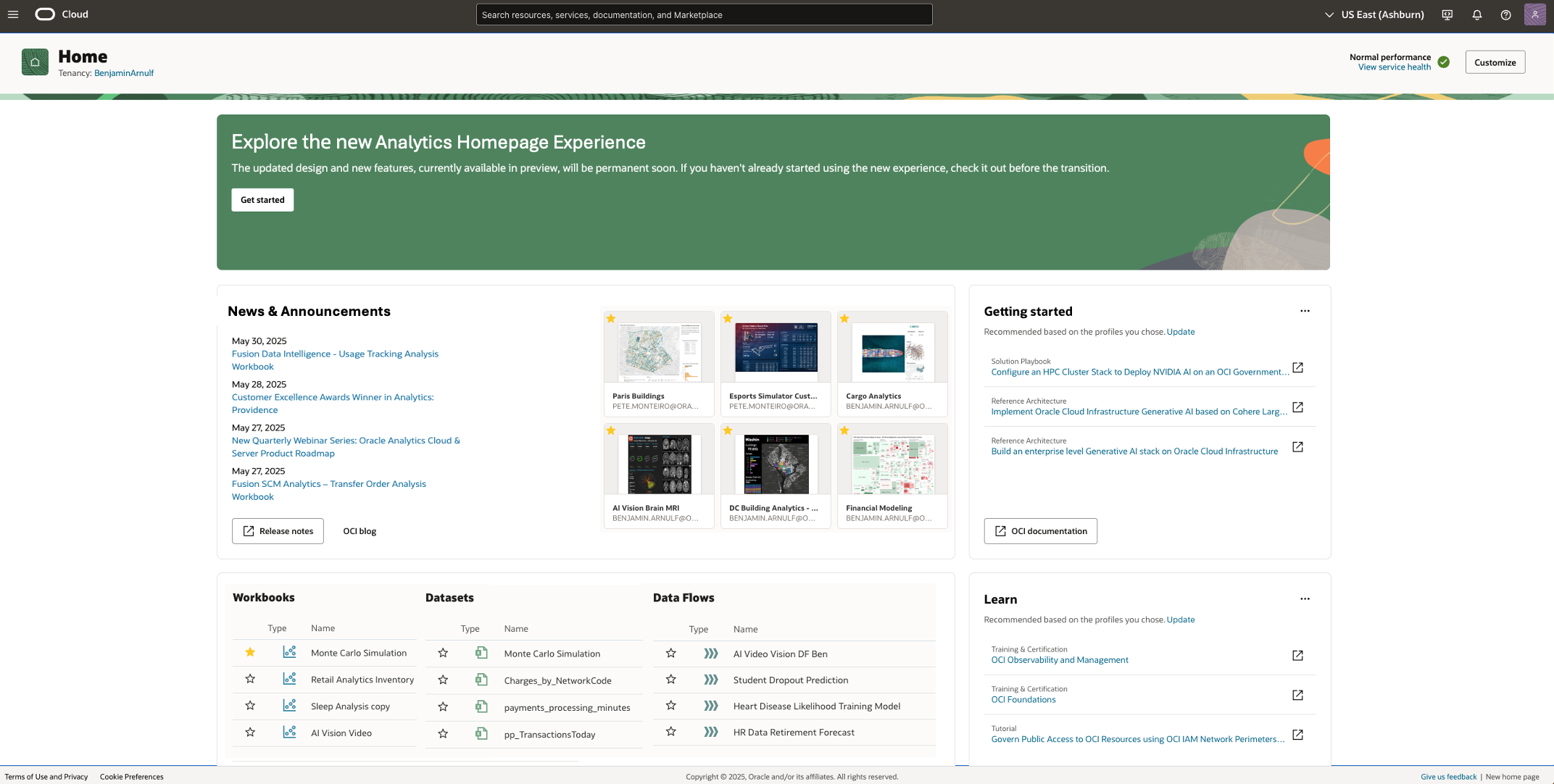This screenshot has height=784, width=1554.
Task: Open Getting started more options menu
Action: (1305, 311)
